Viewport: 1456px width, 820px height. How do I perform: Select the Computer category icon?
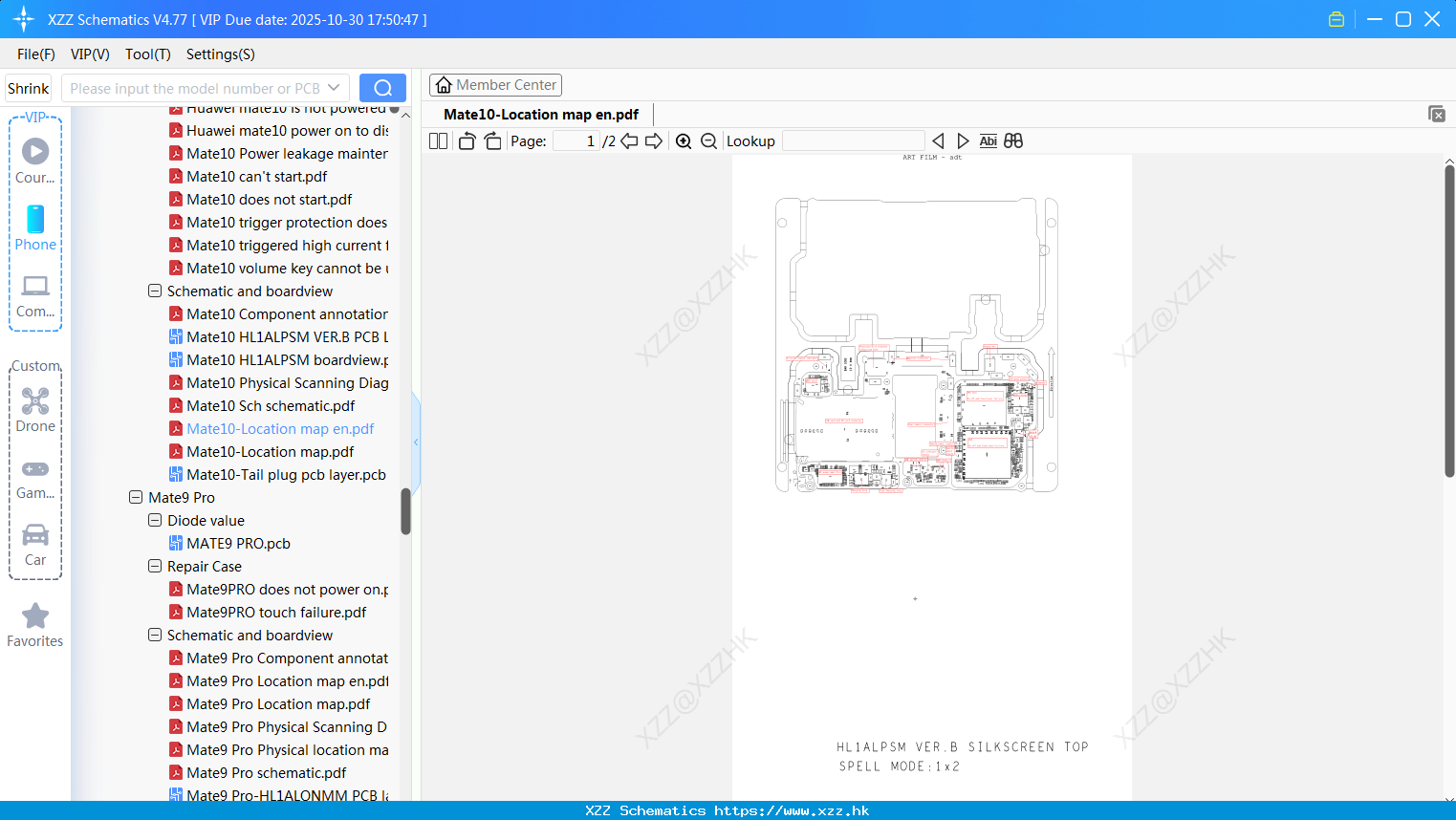point(35,295)
